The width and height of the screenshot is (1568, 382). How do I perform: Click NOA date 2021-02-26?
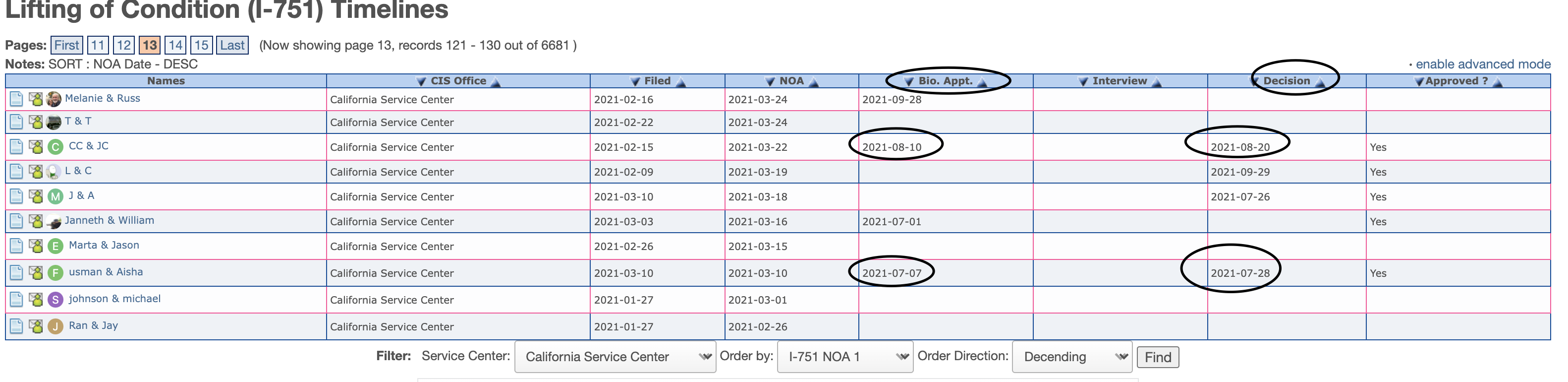(x=758, y=326)
